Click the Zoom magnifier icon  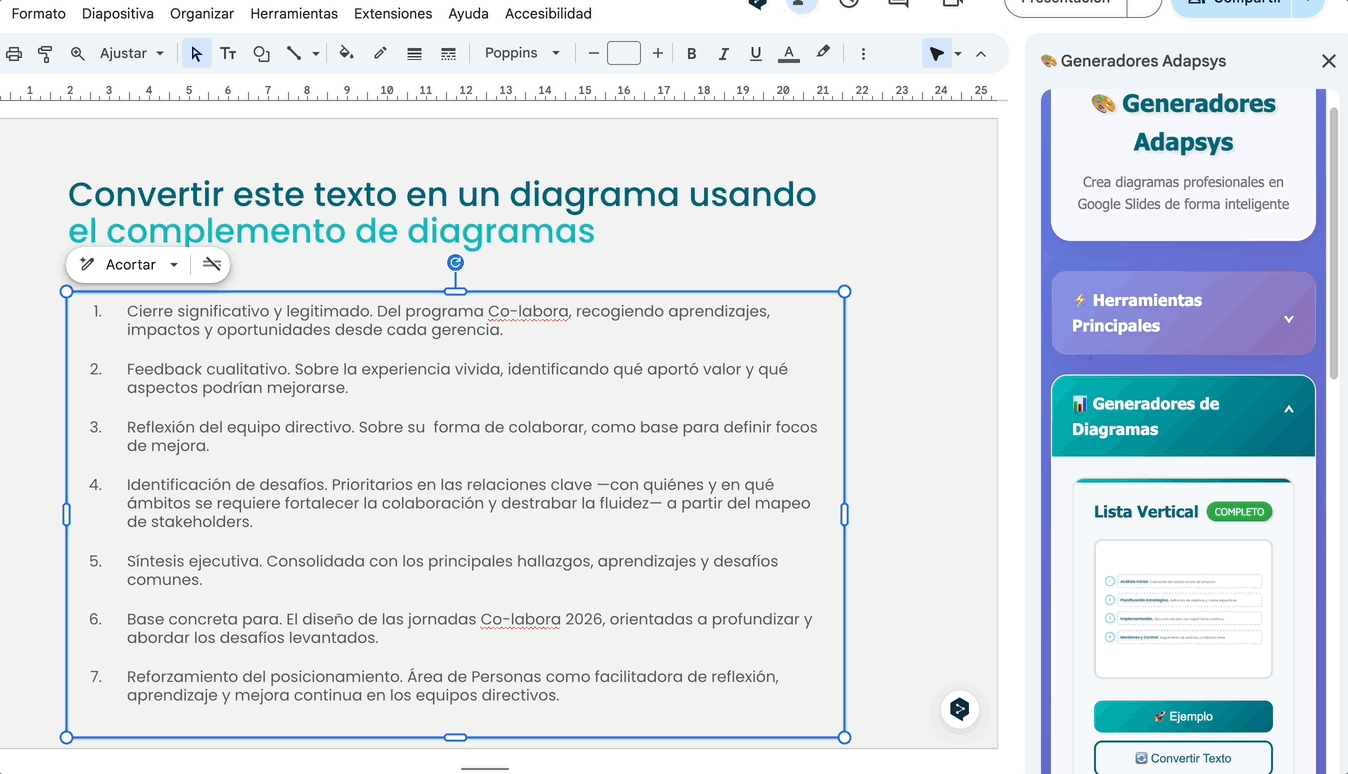77,54
